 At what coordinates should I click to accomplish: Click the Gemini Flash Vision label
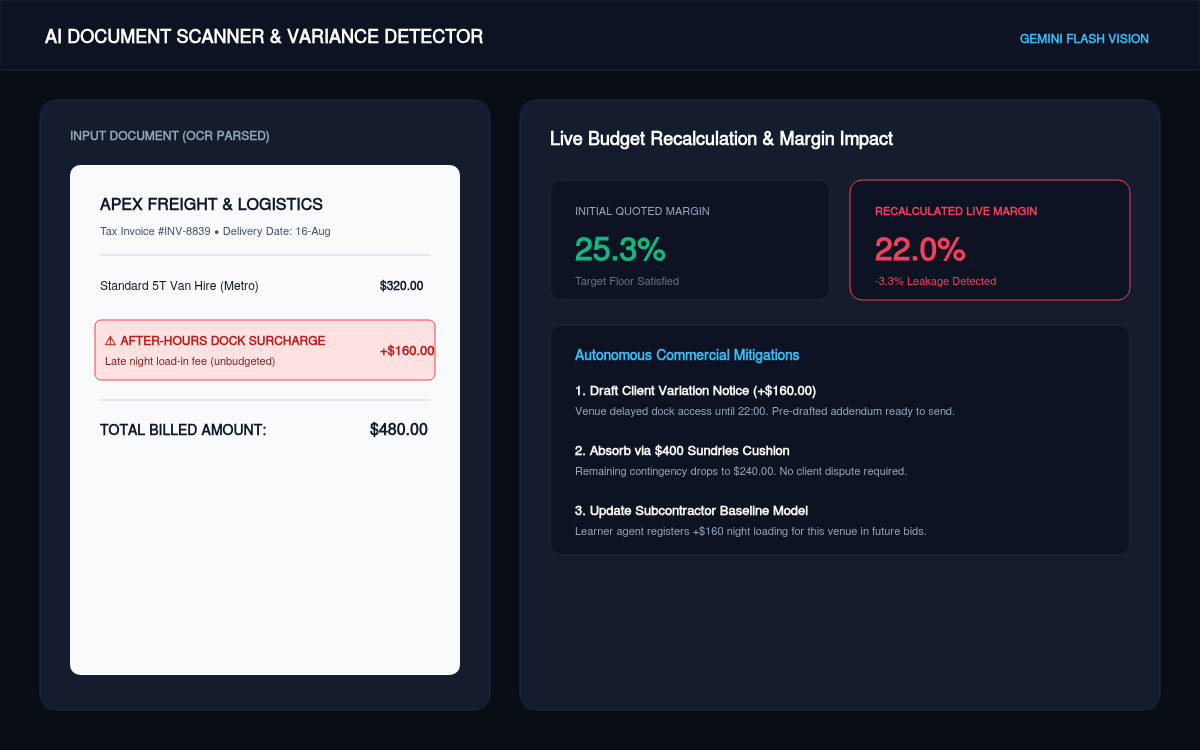(x=1084, y=39)
